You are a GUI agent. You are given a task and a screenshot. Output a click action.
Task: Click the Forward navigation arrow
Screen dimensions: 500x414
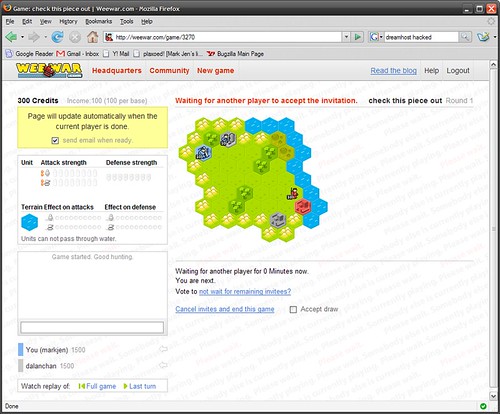(x=33, y=37)
